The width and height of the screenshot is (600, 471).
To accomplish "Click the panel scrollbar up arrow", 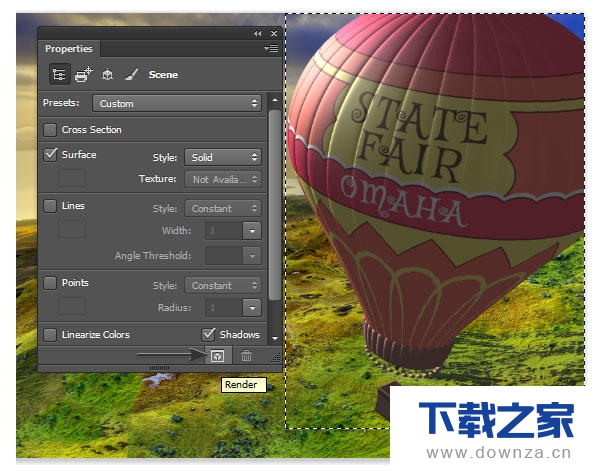I will pyautogui.click(x=275, y=100).
